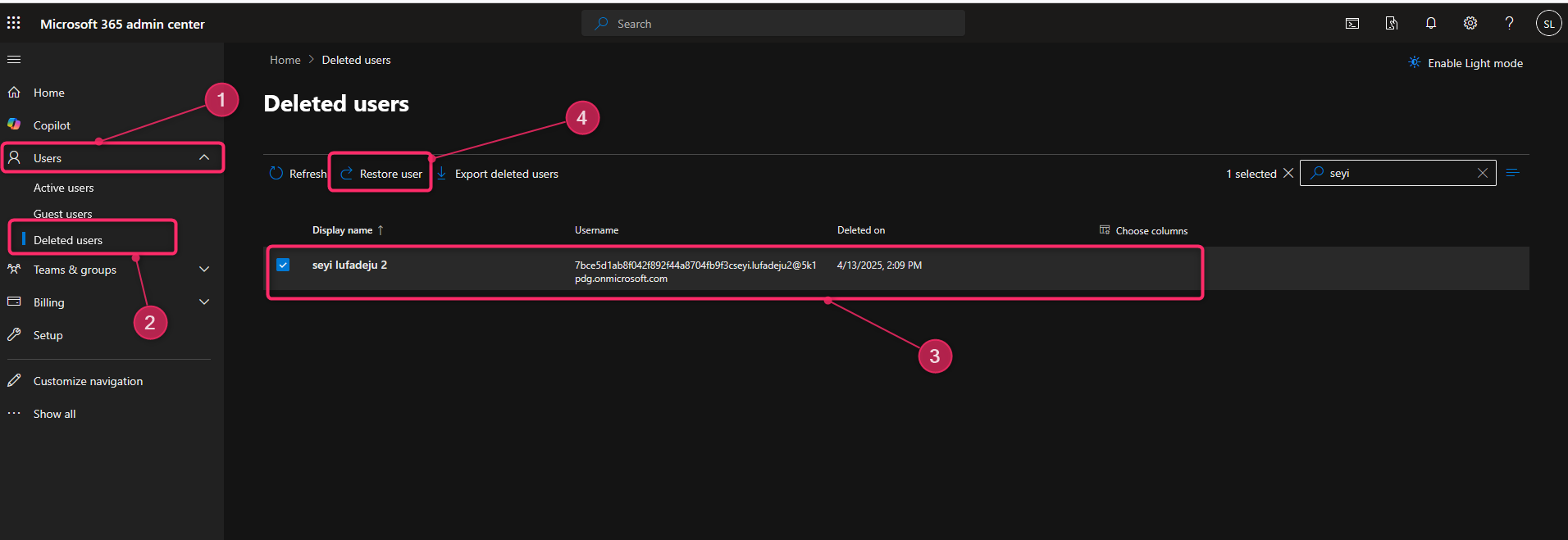Image resolution: width=1568 pixels, height=540 pixels.
Task: Uncheck the seyi lufadeju 2 row checkbox
Action: tap(283, 265)
